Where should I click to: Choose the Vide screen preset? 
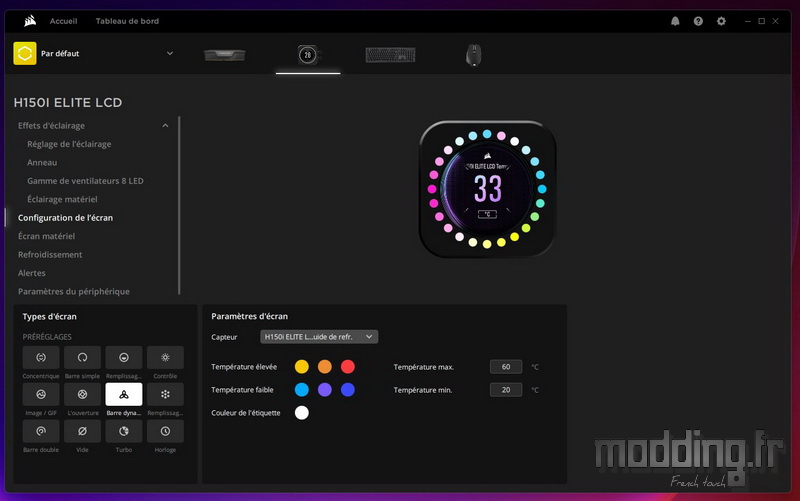coord(82,431)
